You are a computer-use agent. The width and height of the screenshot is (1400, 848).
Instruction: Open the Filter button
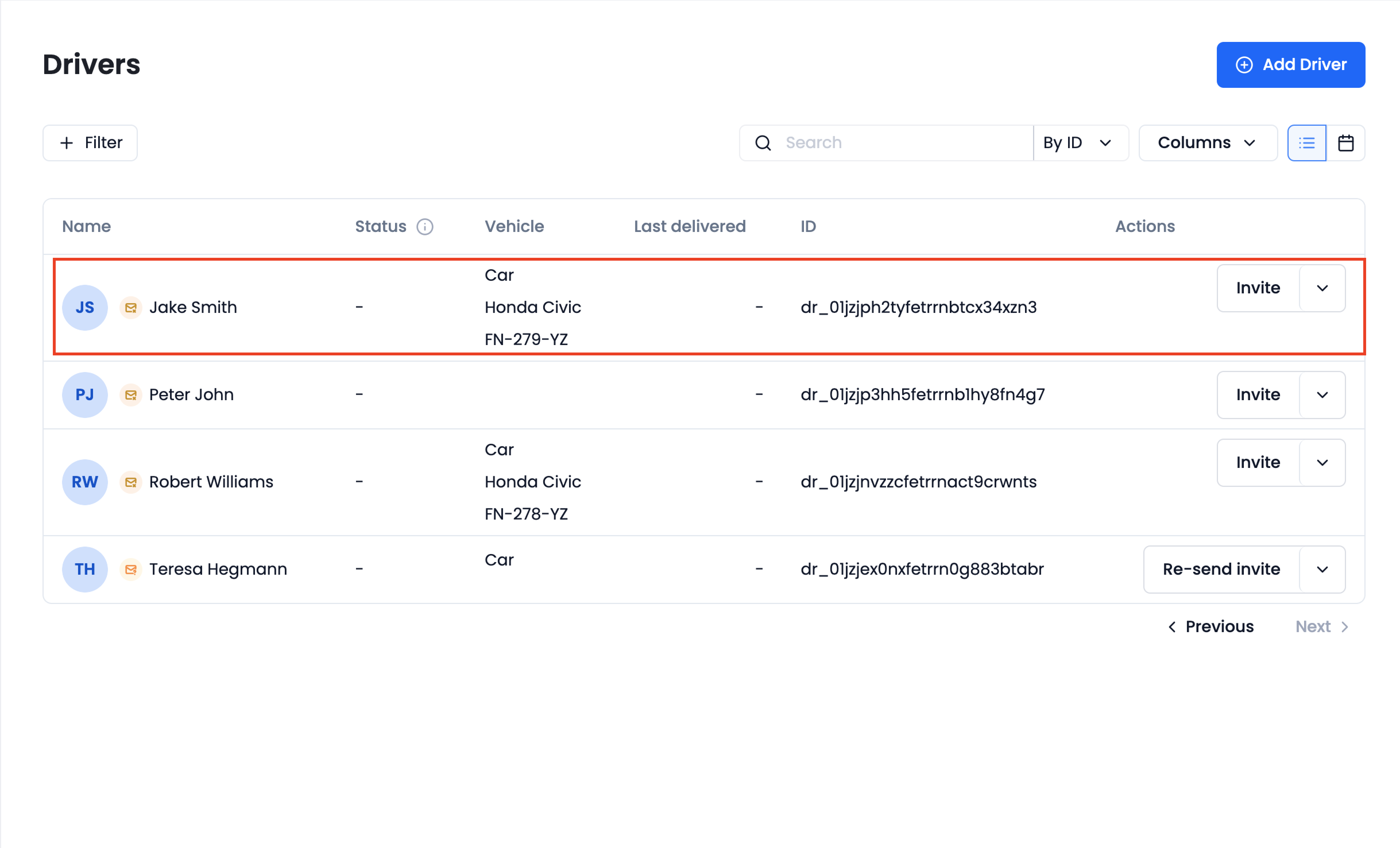click(90, 143)
